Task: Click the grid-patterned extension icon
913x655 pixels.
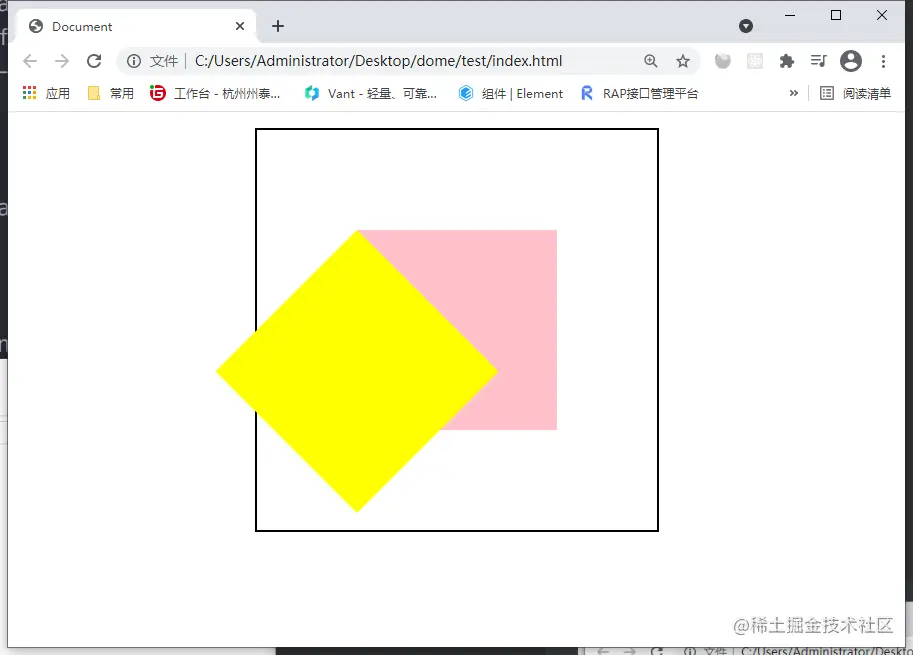Action: [x=753, y=61]
